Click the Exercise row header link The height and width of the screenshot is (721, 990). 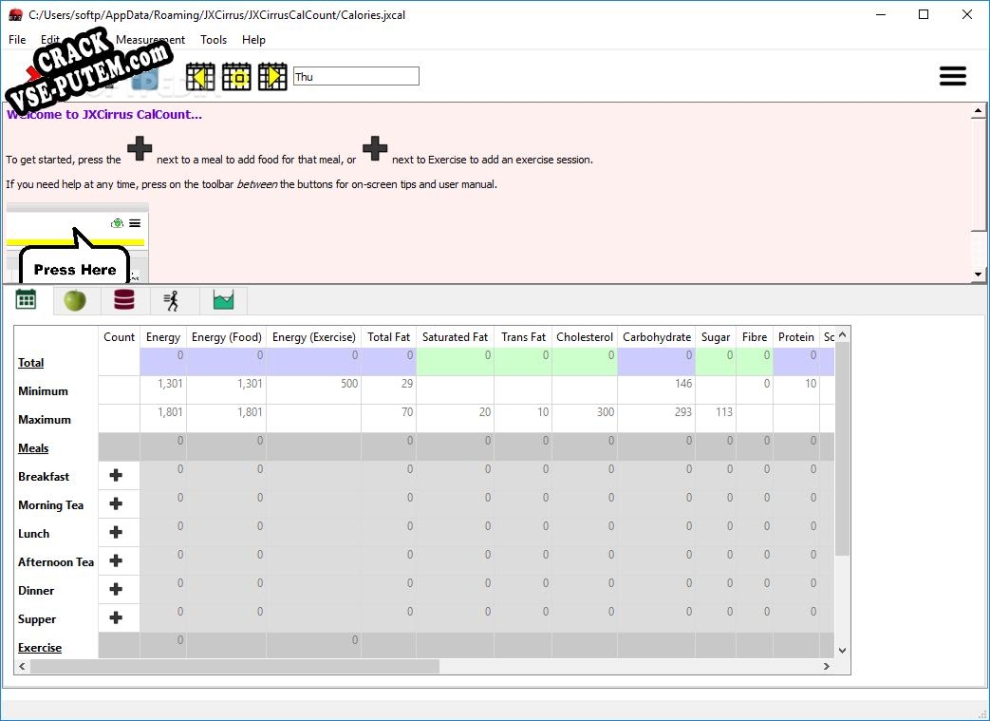(x=40, y=647)
